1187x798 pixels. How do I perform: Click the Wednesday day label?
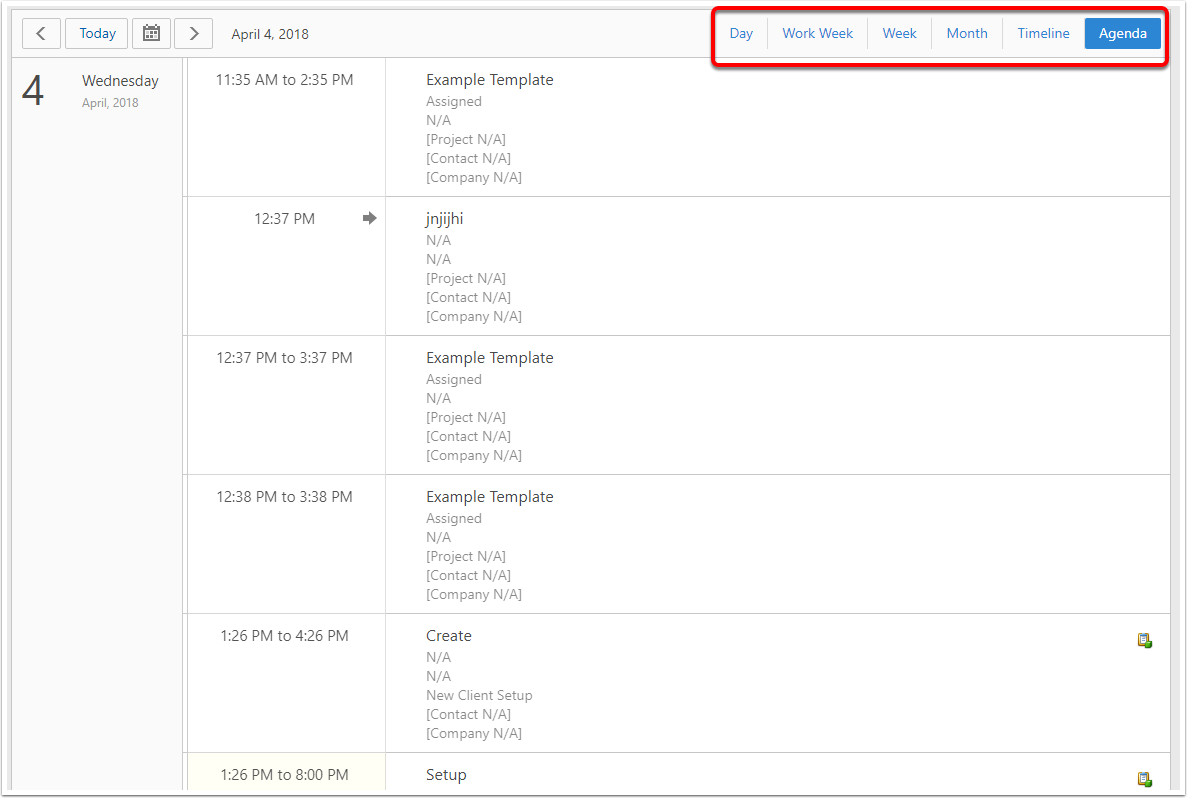[120, 81]
